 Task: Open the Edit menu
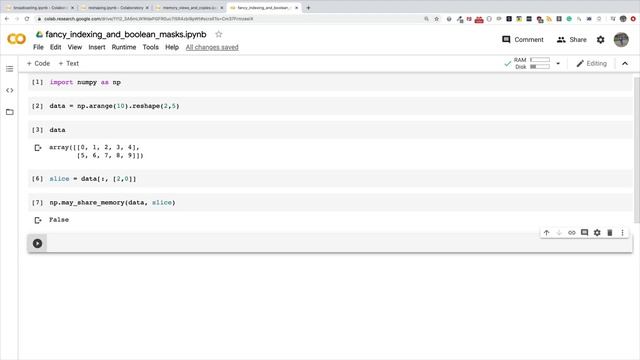[x=56, y=47]
